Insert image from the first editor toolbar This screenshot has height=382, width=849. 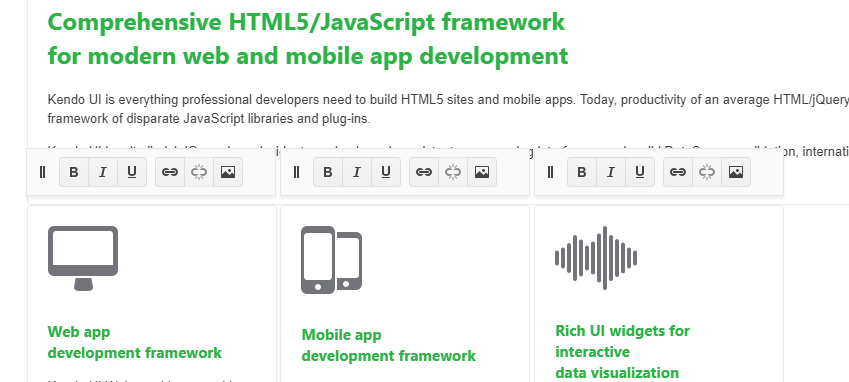tap(228, 172)
